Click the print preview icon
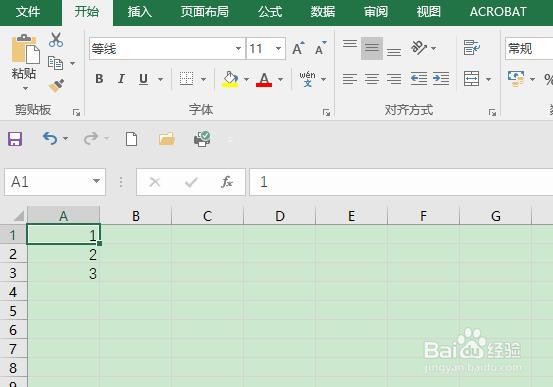 pyautogui.click(x=202, y=139)
